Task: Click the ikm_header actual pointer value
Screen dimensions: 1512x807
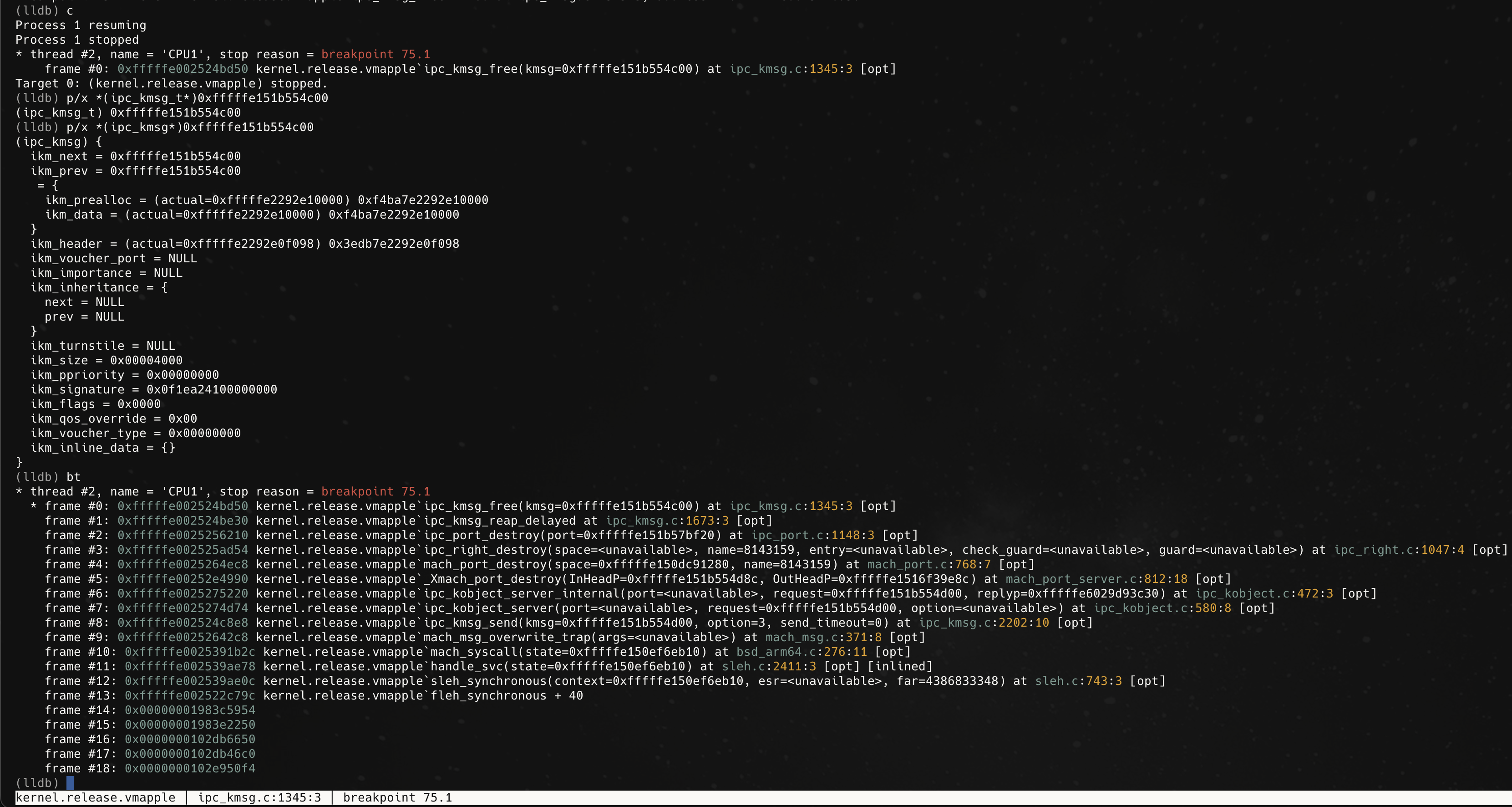Action: [x=248, y=244]
